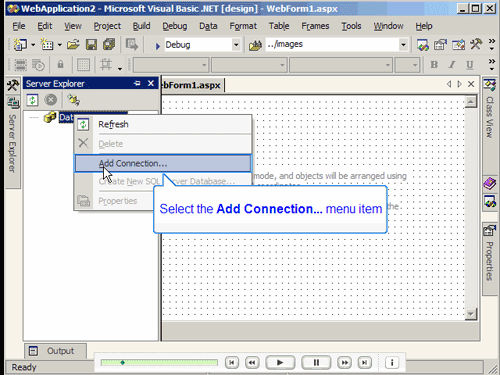The image size is (500, 375).
Task: Toggle the lock element icon
Action: 60,64
